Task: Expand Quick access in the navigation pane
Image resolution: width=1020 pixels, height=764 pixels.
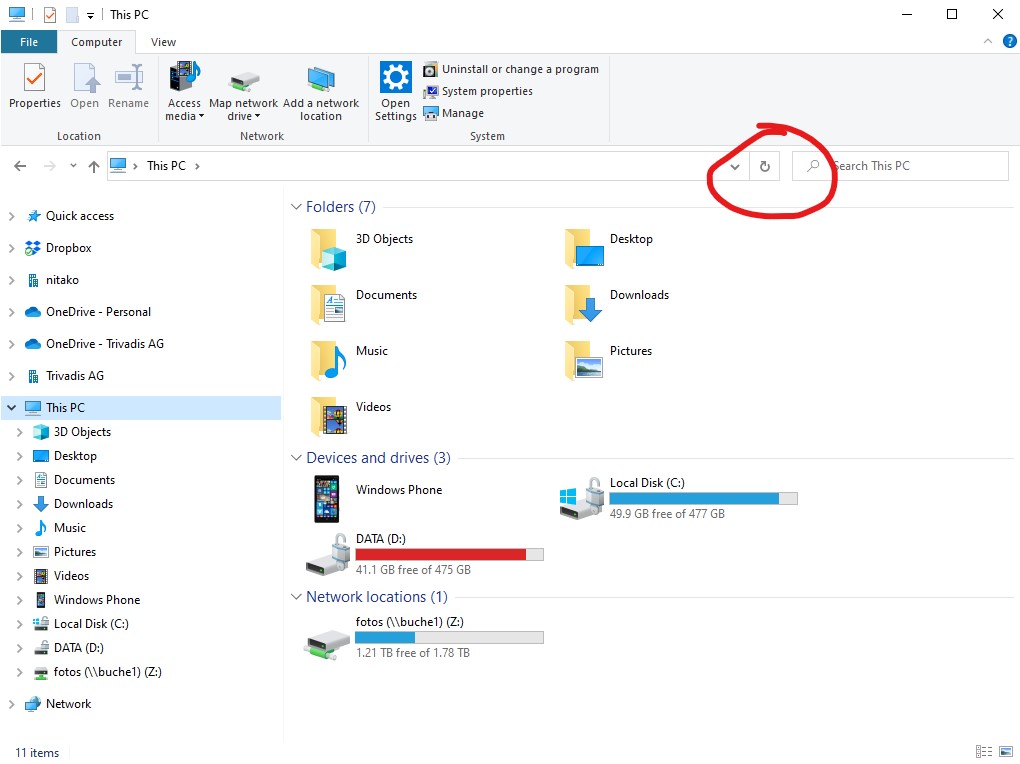Action: (x=11, y=216)
